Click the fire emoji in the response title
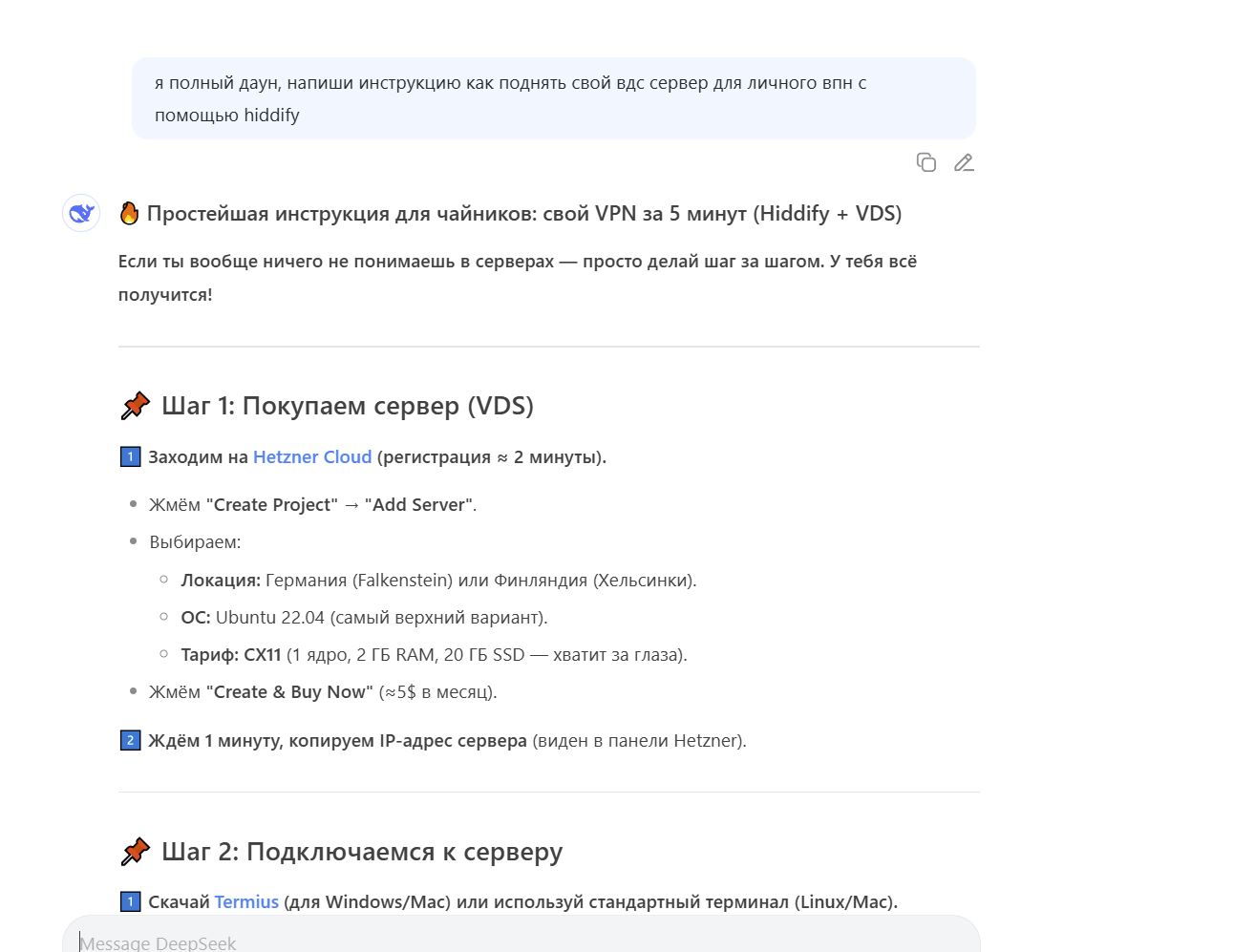The image size is (1234, 952). point(129,213)
